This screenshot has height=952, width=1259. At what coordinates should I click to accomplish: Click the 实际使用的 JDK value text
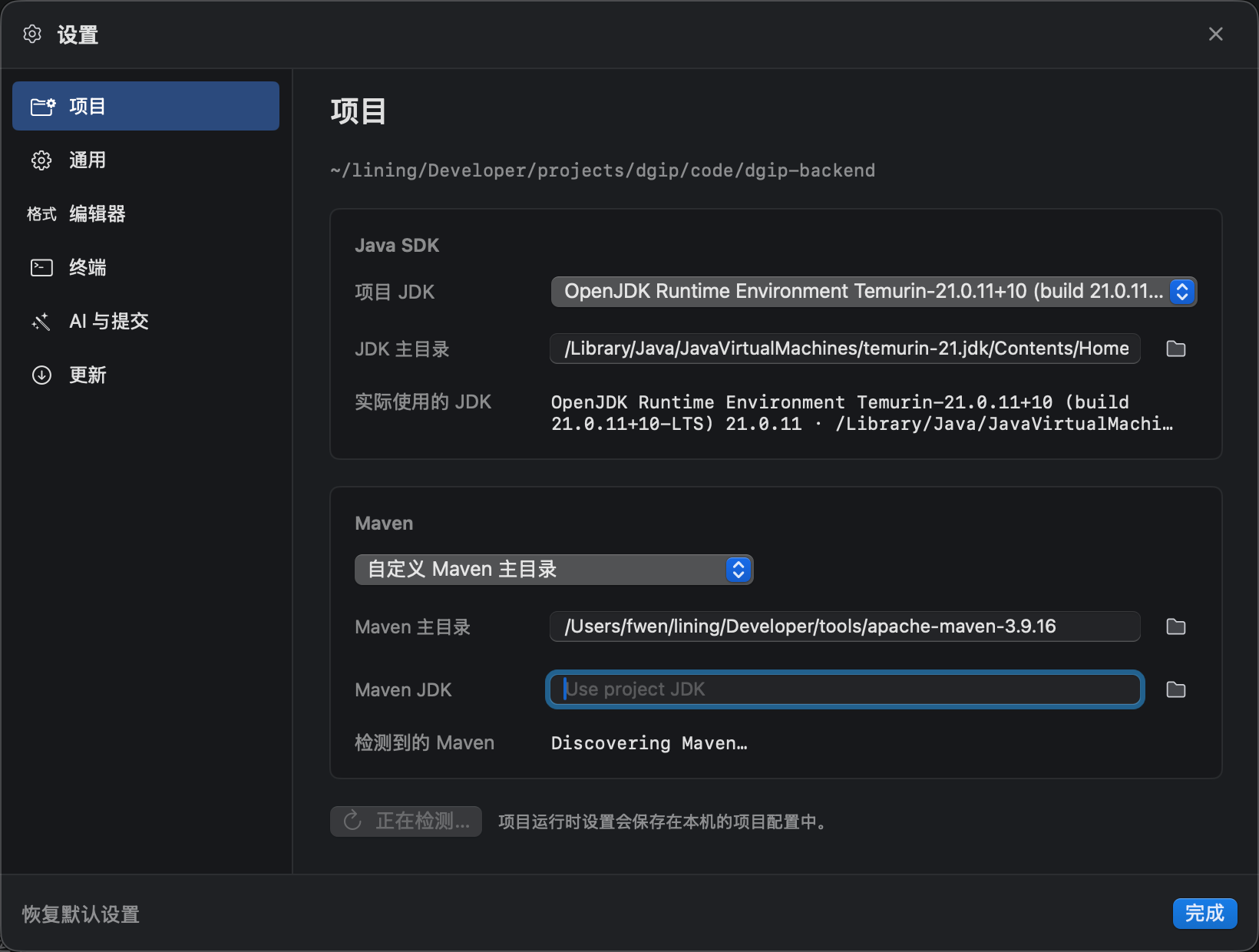pos(862,413)
